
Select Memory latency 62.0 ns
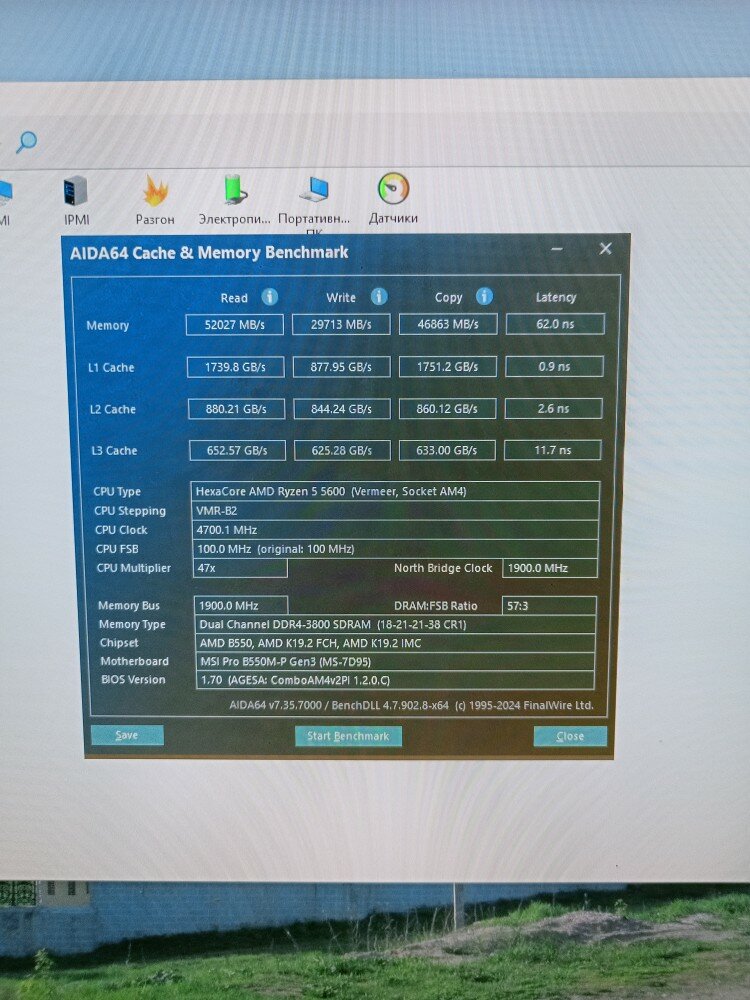tap(555, 324)
